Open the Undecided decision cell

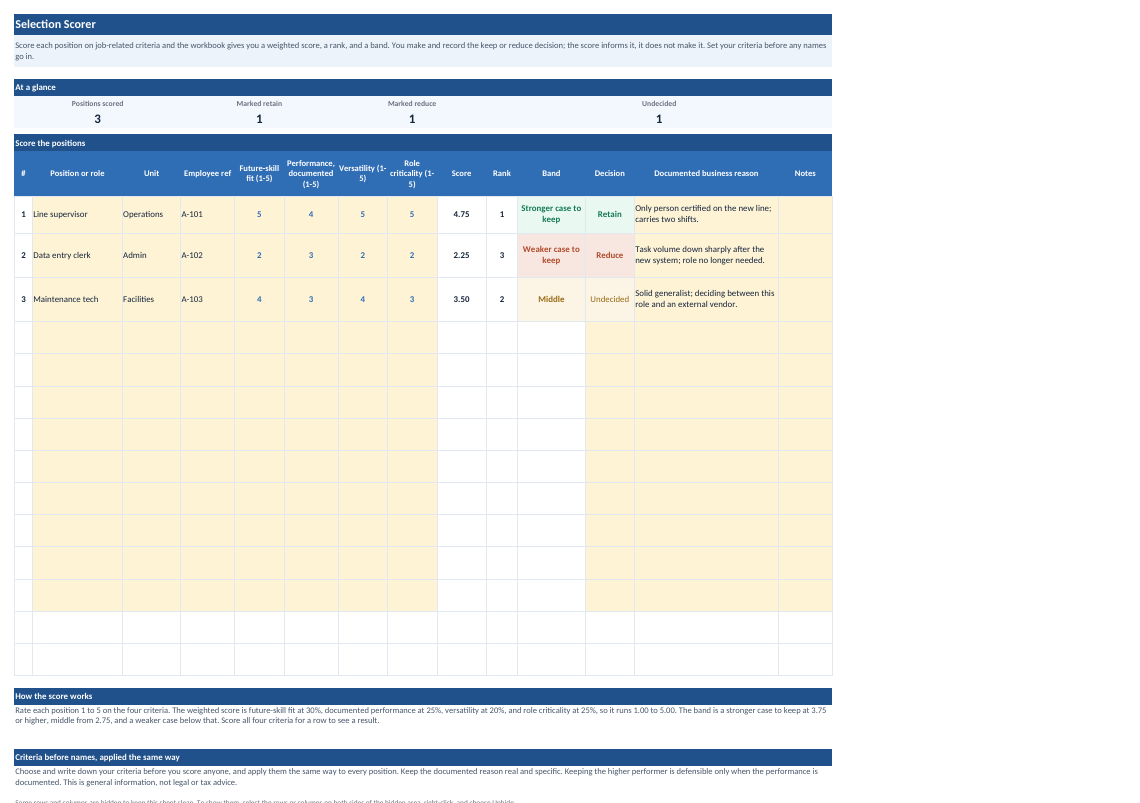tap(609, 300)
